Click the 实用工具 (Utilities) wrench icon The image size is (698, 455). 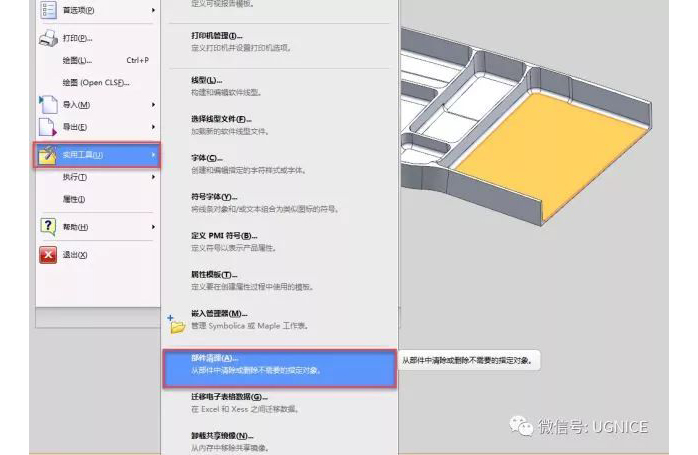47,155
